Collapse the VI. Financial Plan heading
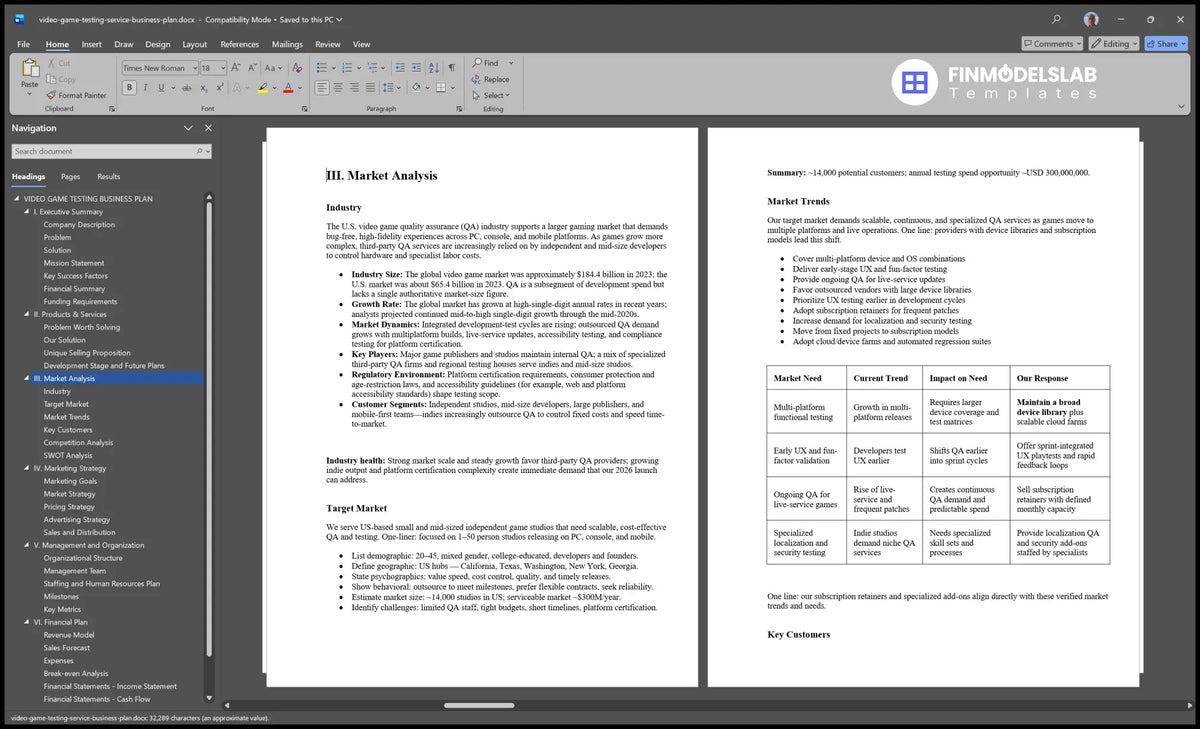The width and height of the screenshot is (1200, 729). click(x=27, y=622)
